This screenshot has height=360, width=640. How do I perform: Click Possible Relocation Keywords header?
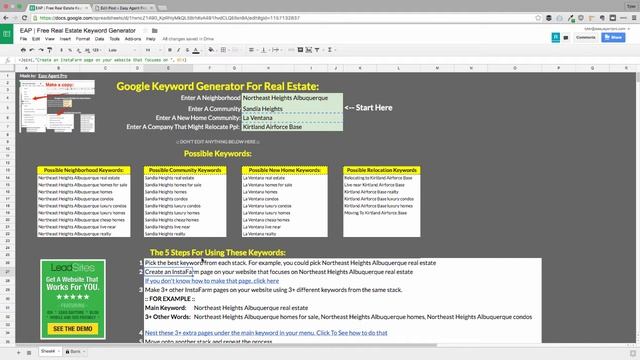[x=382, y=170]
